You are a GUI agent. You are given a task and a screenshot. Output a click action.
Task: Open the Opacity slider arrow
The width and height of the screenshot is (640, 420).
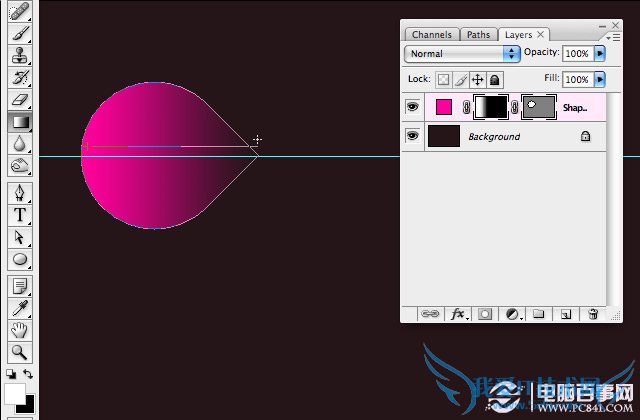coord(600,53)
